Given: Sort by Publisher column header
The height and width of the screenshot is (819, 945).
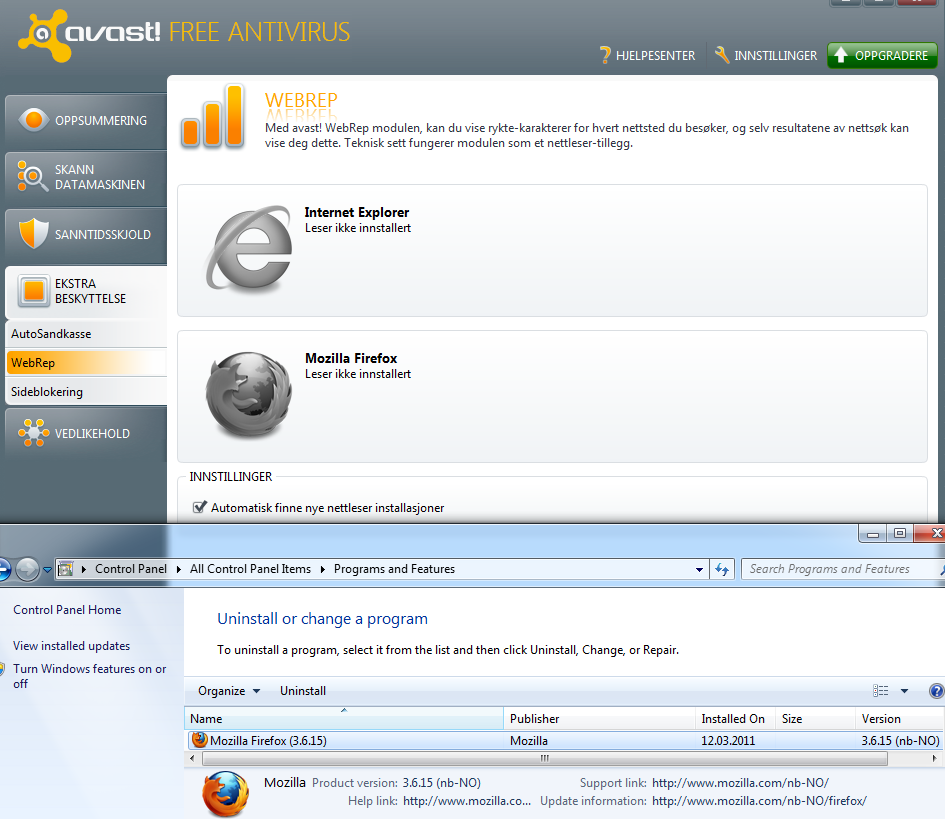Looking at the screenshot, I should coord(599,718).
